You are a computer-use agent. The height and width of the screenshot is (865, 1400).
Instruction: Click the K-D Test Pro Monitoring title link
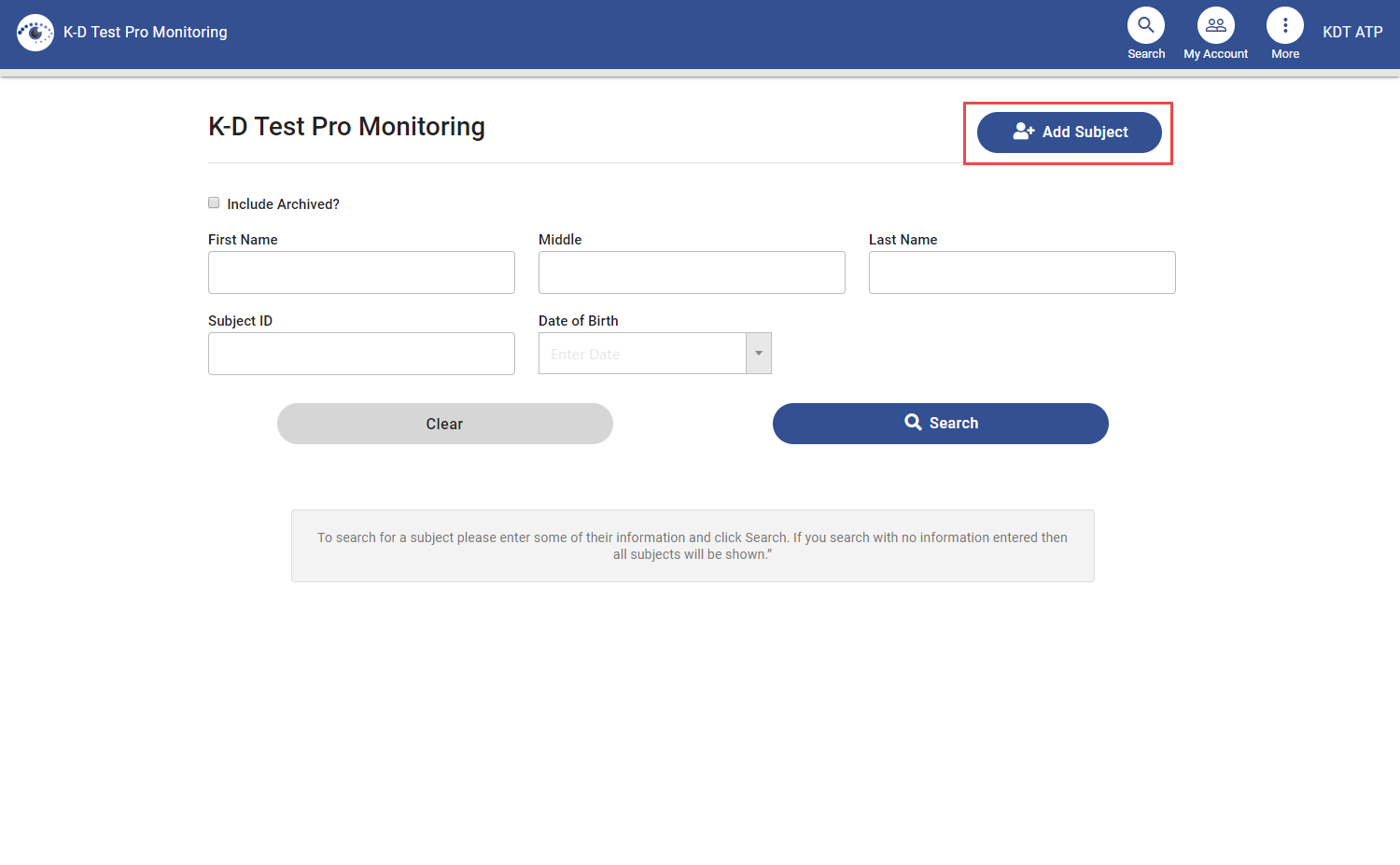(145, 32)
